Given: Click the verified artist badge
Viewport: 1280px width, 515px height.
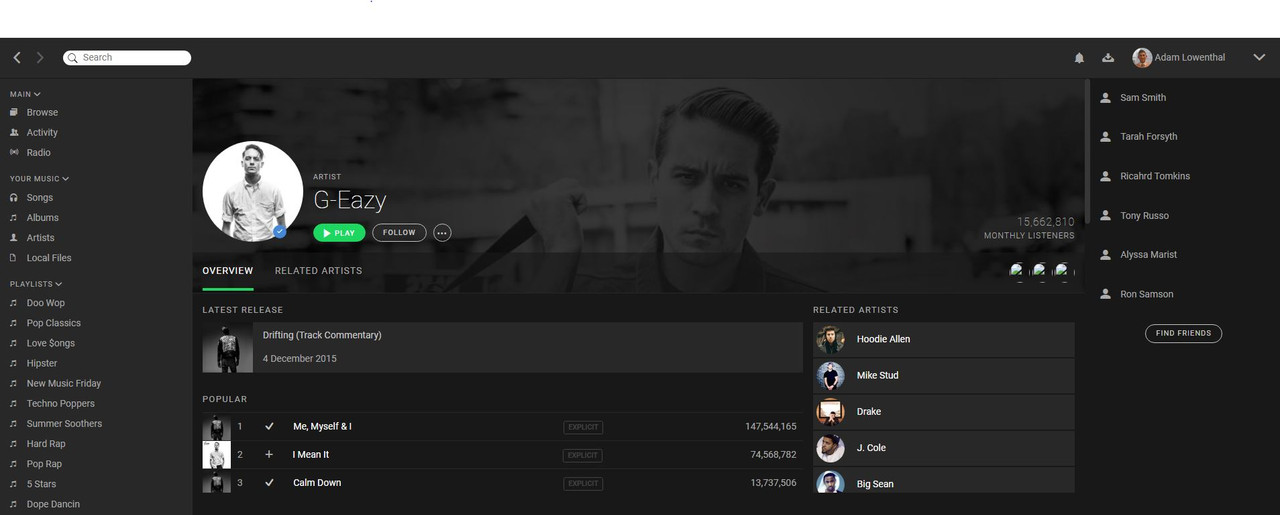Looking at the screenshot, I should click(280, 231).
